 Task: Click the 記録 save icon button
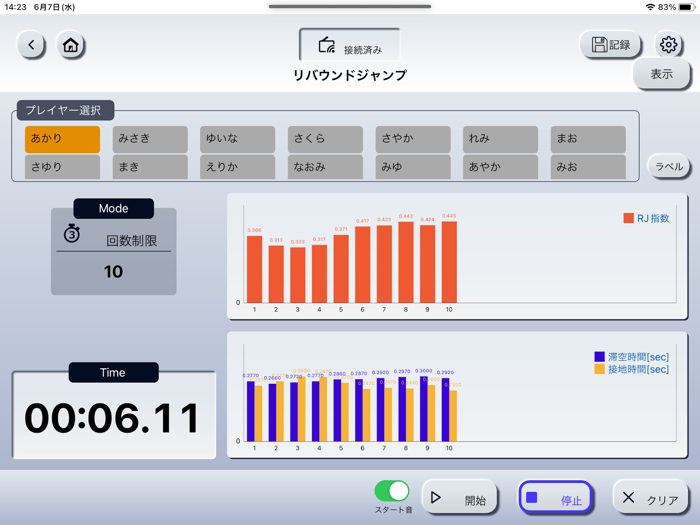point(611,45)
